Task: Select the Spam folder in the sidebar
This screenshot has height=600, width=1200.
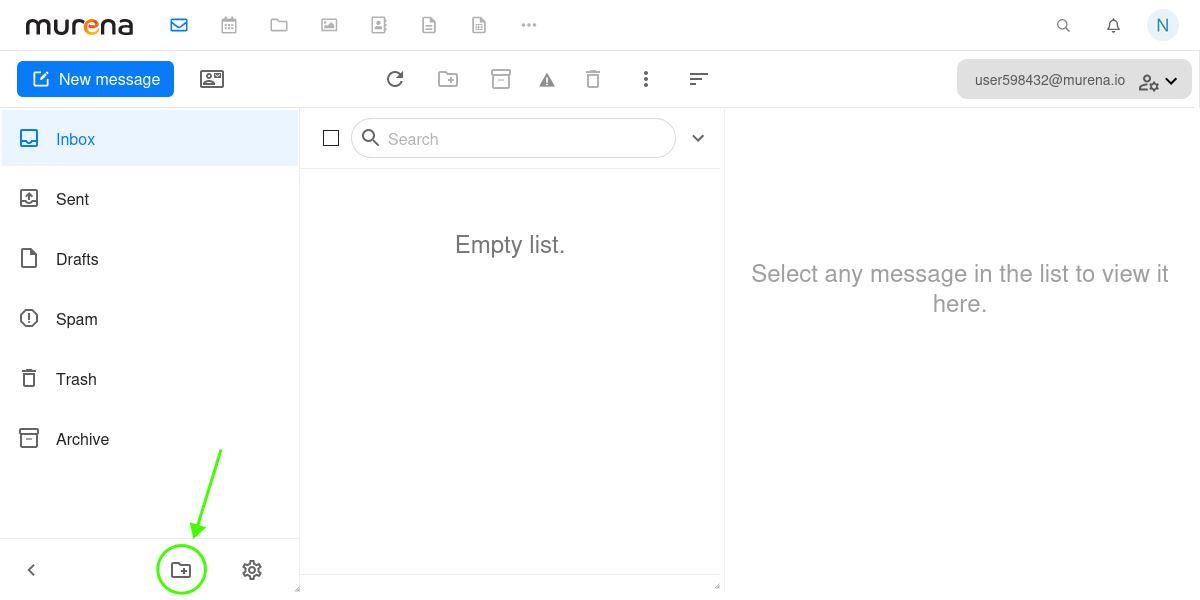Action: pos(75,319)
